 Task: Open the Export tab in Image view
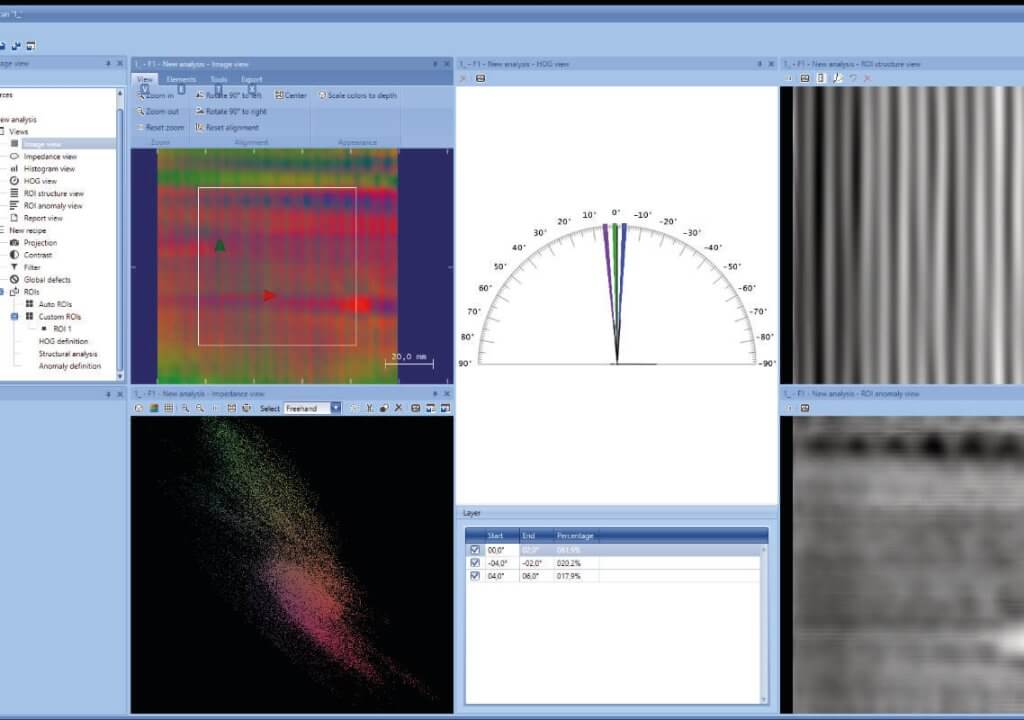click(251, 79)
